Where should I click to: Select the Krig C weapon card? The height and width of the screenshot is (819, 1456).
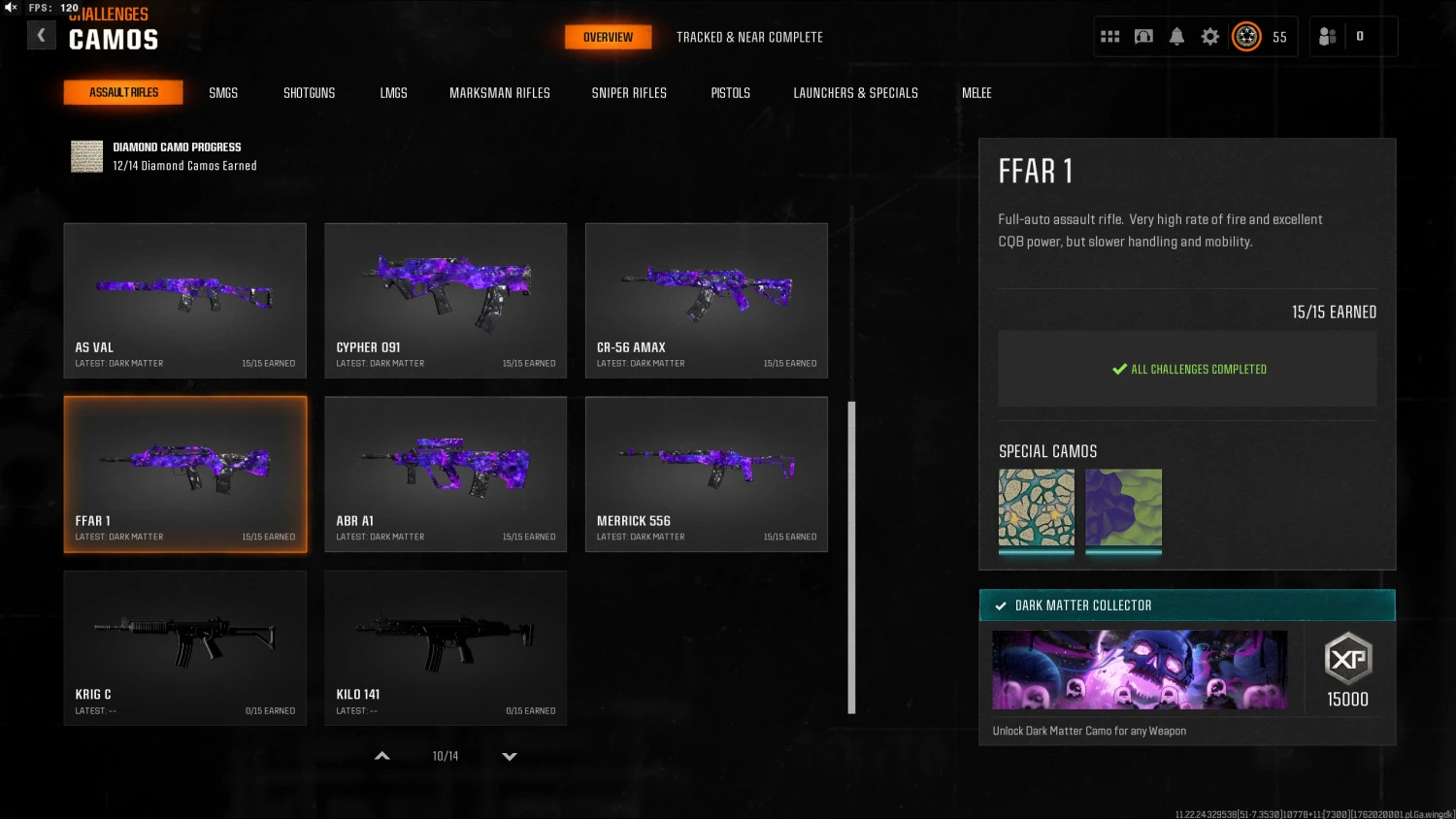(184, 648)
